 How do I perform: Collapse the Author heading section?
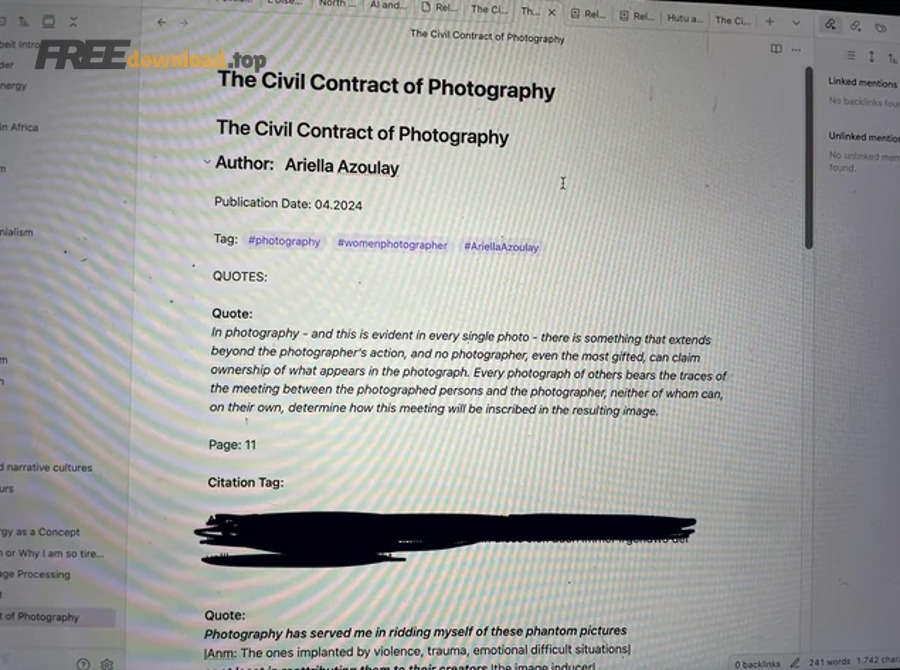pos(206,162)
